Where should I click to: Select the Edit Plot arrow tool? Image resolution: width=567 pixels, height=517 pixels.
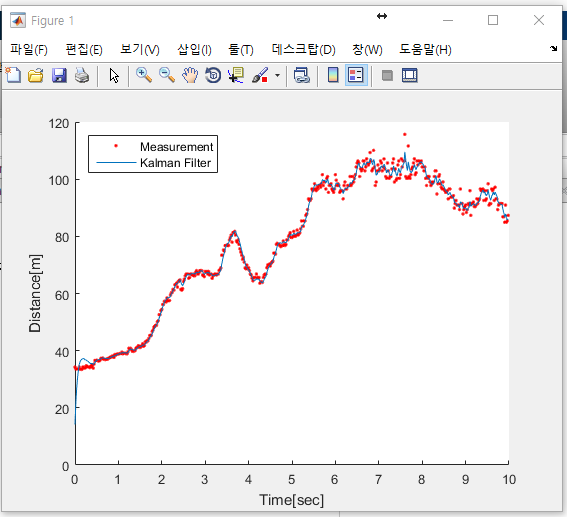tap(114, 76)
